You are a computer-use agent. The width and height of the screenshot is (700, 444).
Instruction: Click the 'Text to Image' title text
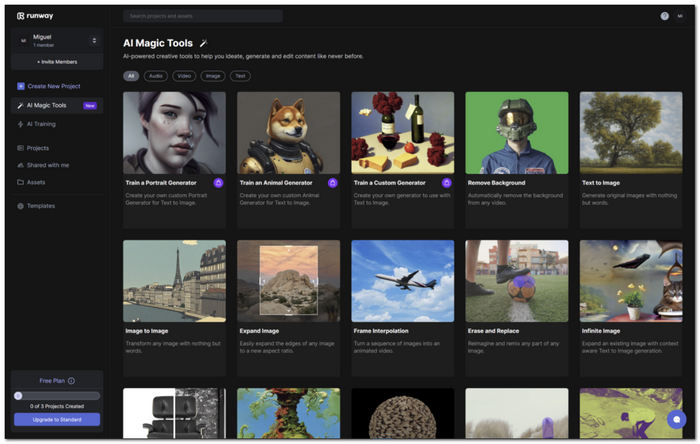(x=601, y=183)
